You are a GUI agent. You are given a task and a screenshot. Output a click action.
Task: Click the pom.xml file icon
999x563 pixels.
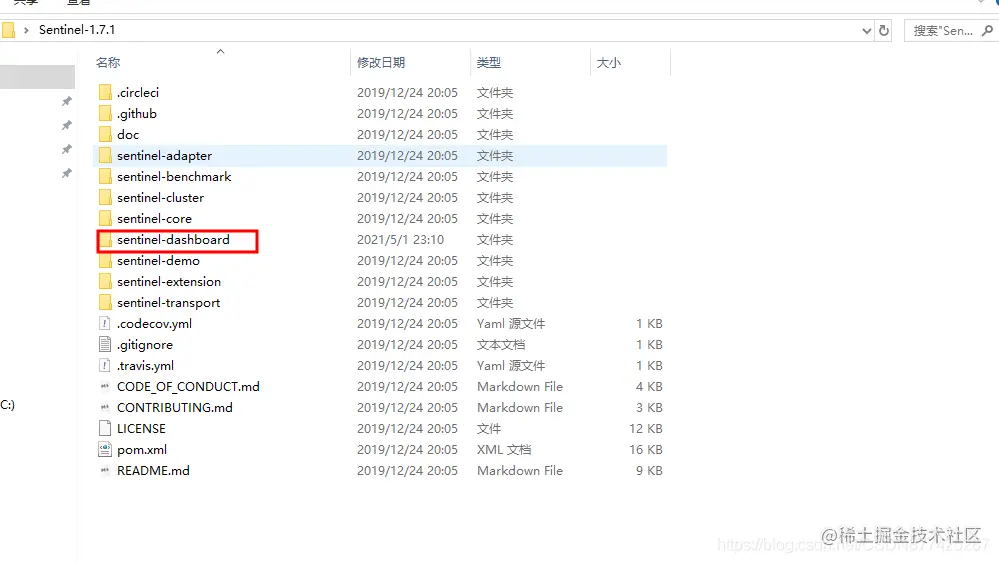click(105, 450)
